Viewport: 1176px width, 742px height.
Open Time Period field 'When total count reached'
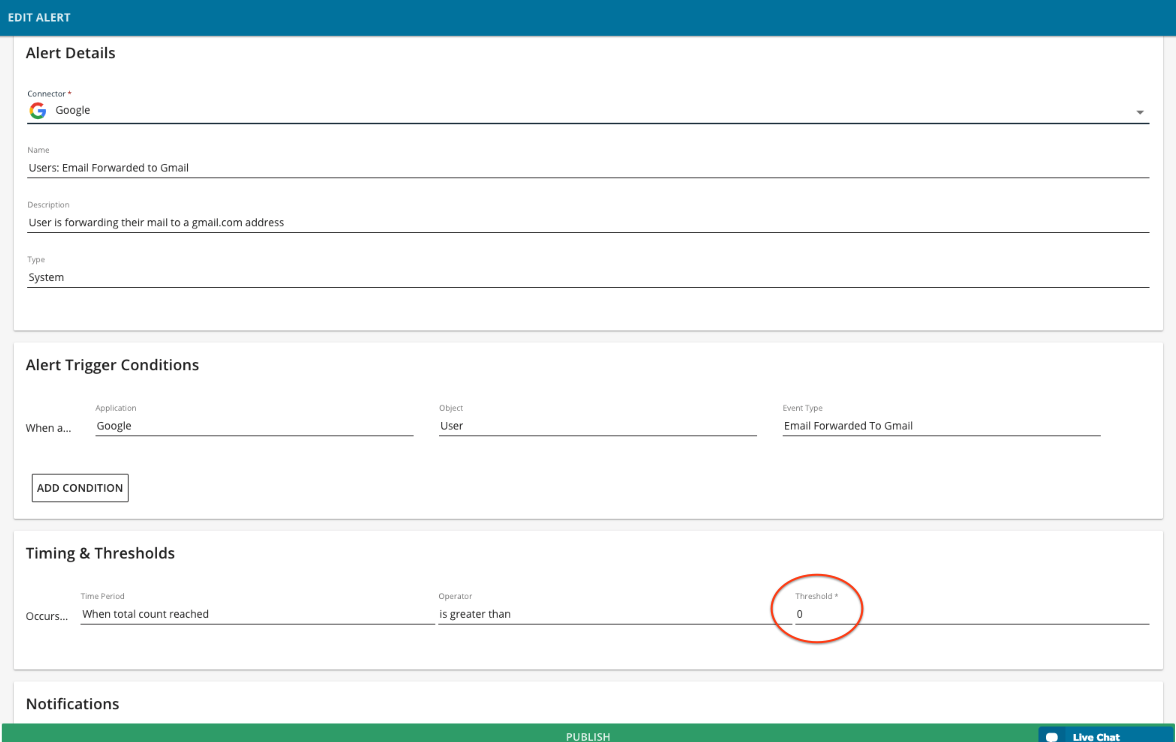(257, 614)
